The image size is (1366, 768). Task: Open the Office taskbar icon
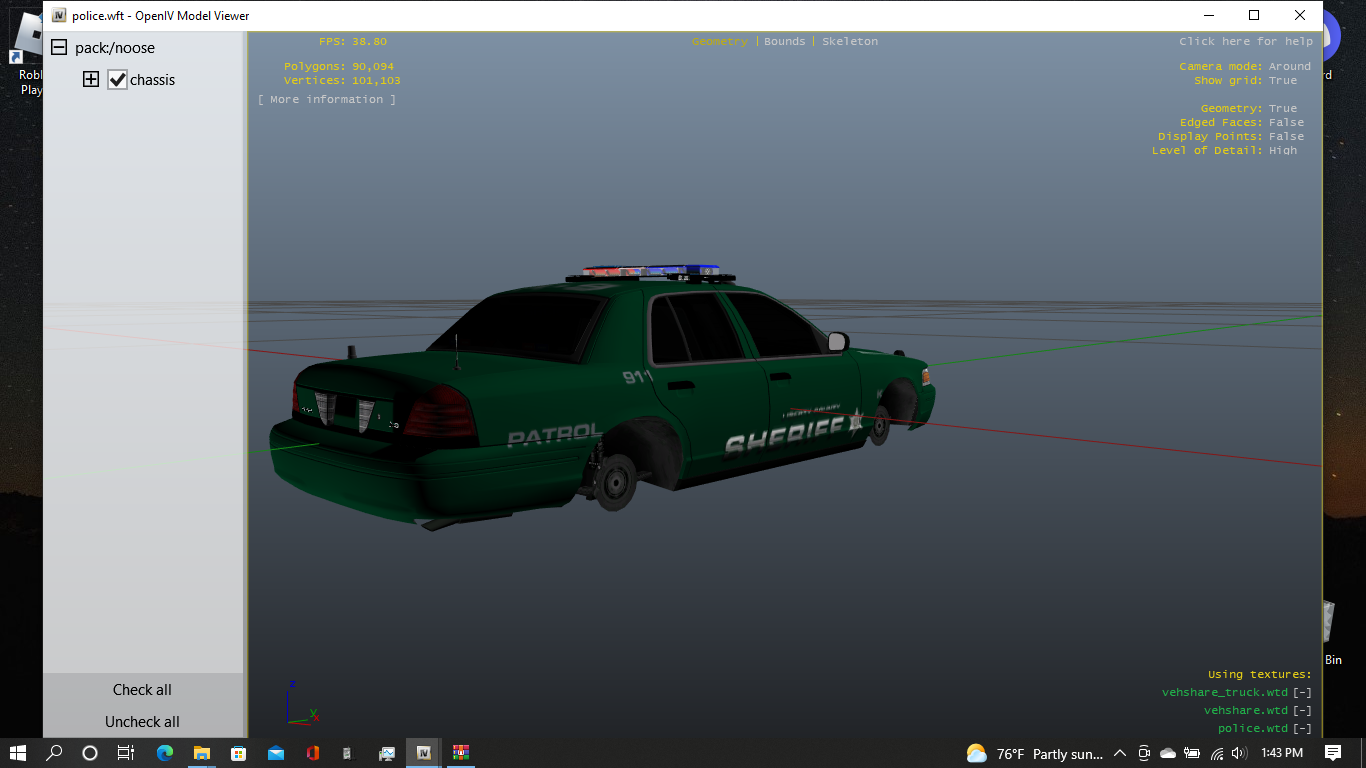(312, 753)
